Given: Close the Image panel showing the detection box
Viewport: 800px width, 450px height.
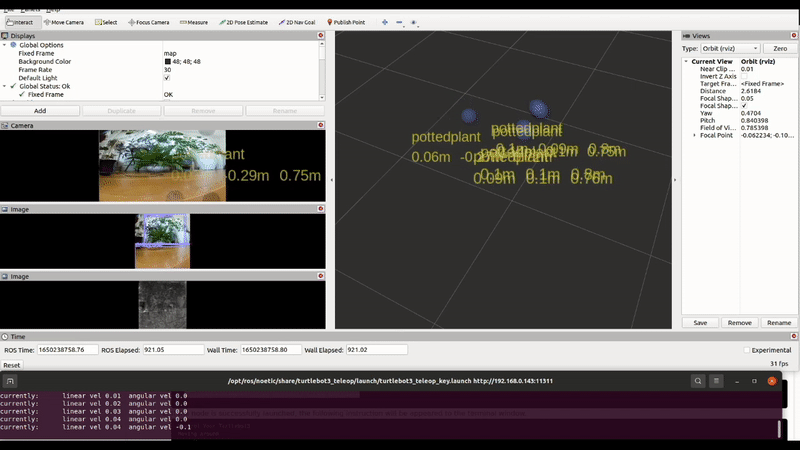Looking at the screenshot, I should click(320, 209).
